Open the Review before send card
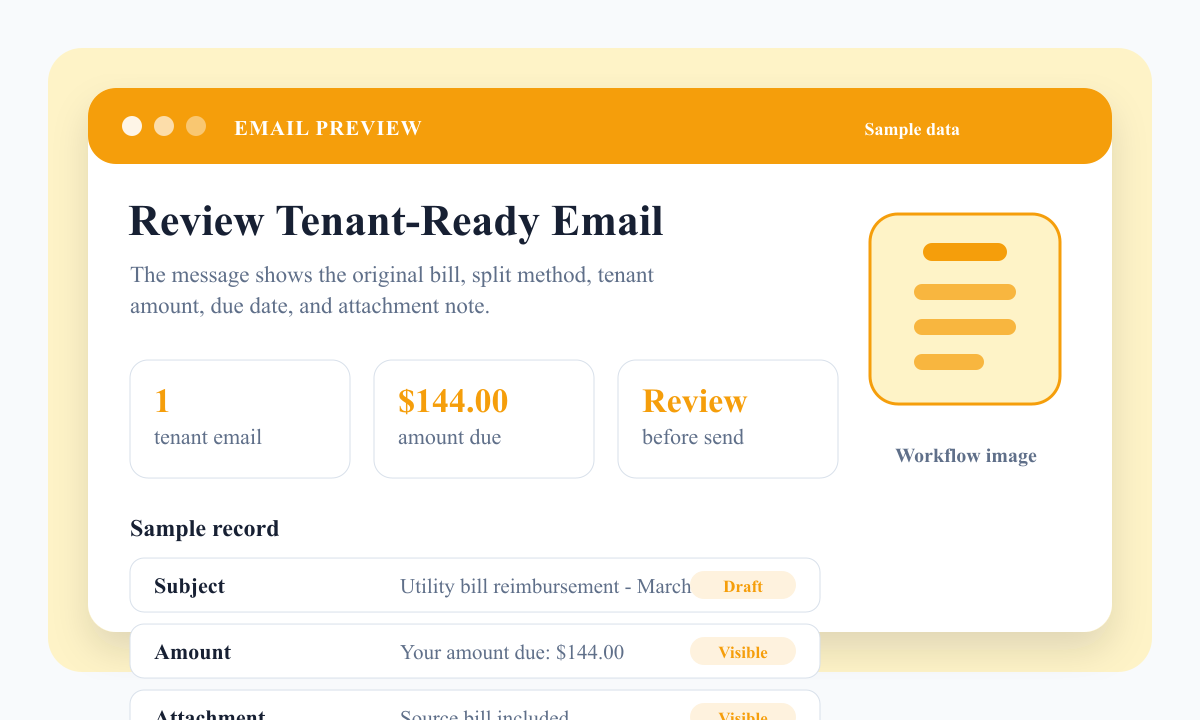The image size is (1200, 720). click(728, 419)
